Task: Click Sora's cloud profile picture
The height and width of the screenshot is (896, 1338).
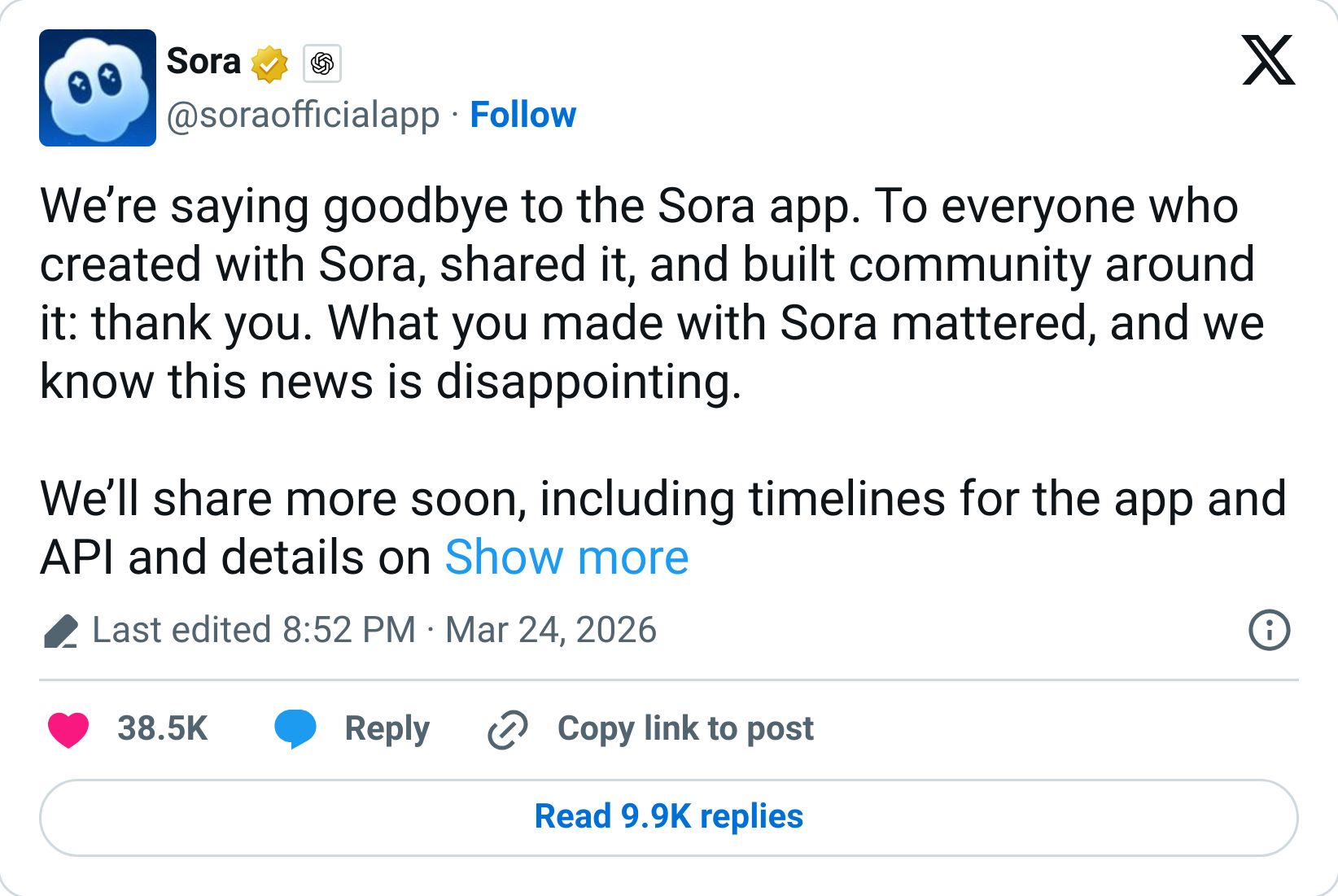Action: coord(98,87)
